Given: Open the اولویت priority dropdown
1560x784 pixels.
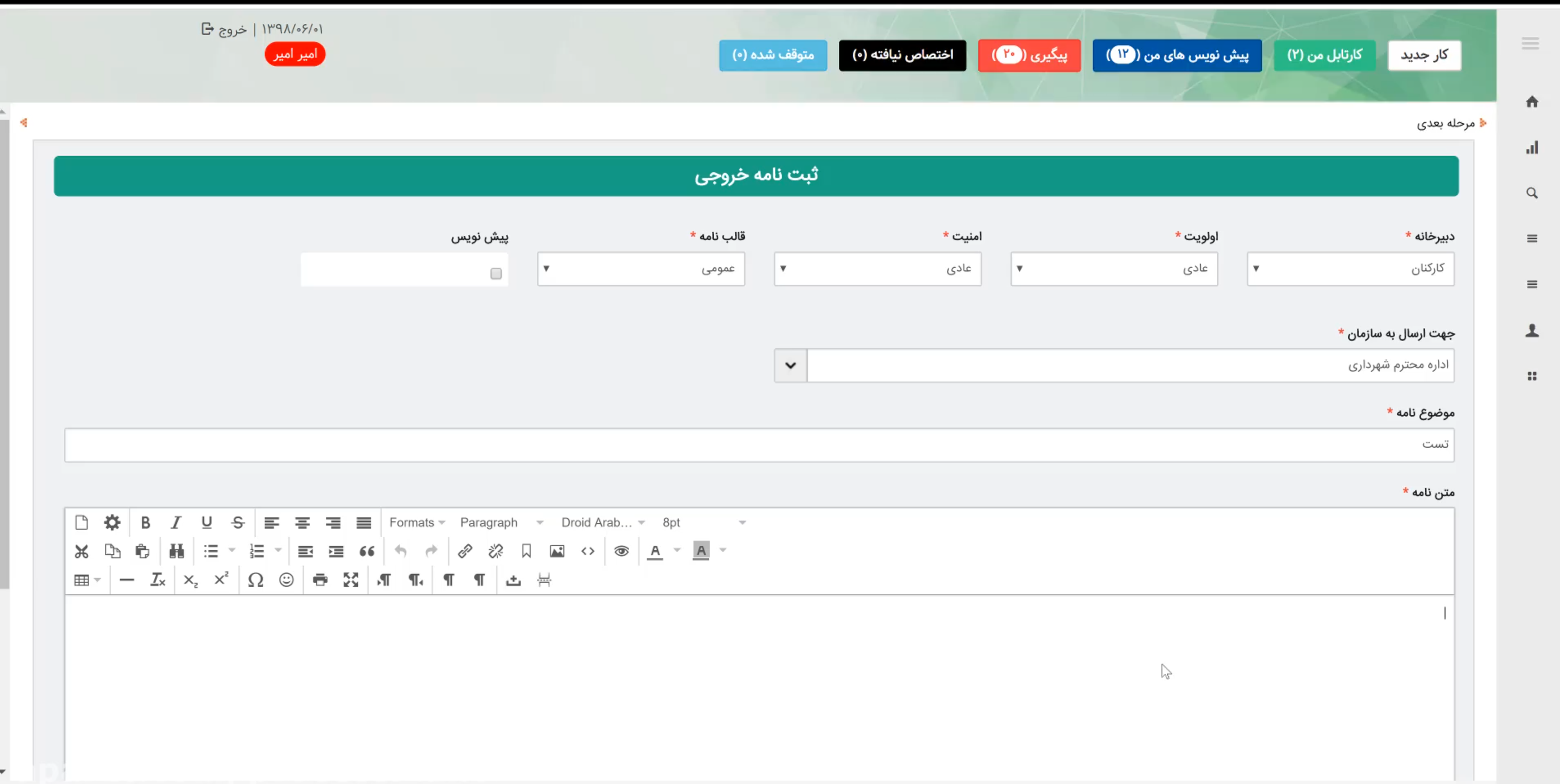Looking at the screenshot, I should pyautogui.click(x=1114, y=268).
